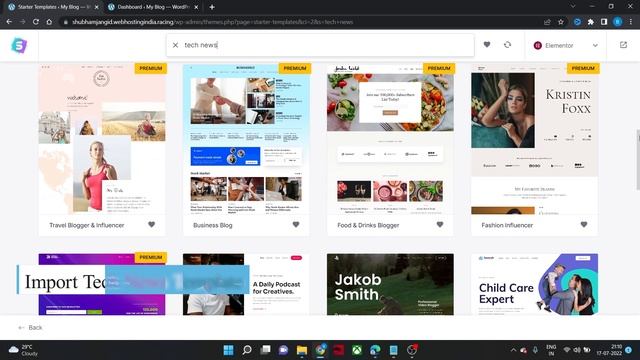Open the Business Blog template preview
The height and width of the screenshot is (360, 640).
(246, 139)
